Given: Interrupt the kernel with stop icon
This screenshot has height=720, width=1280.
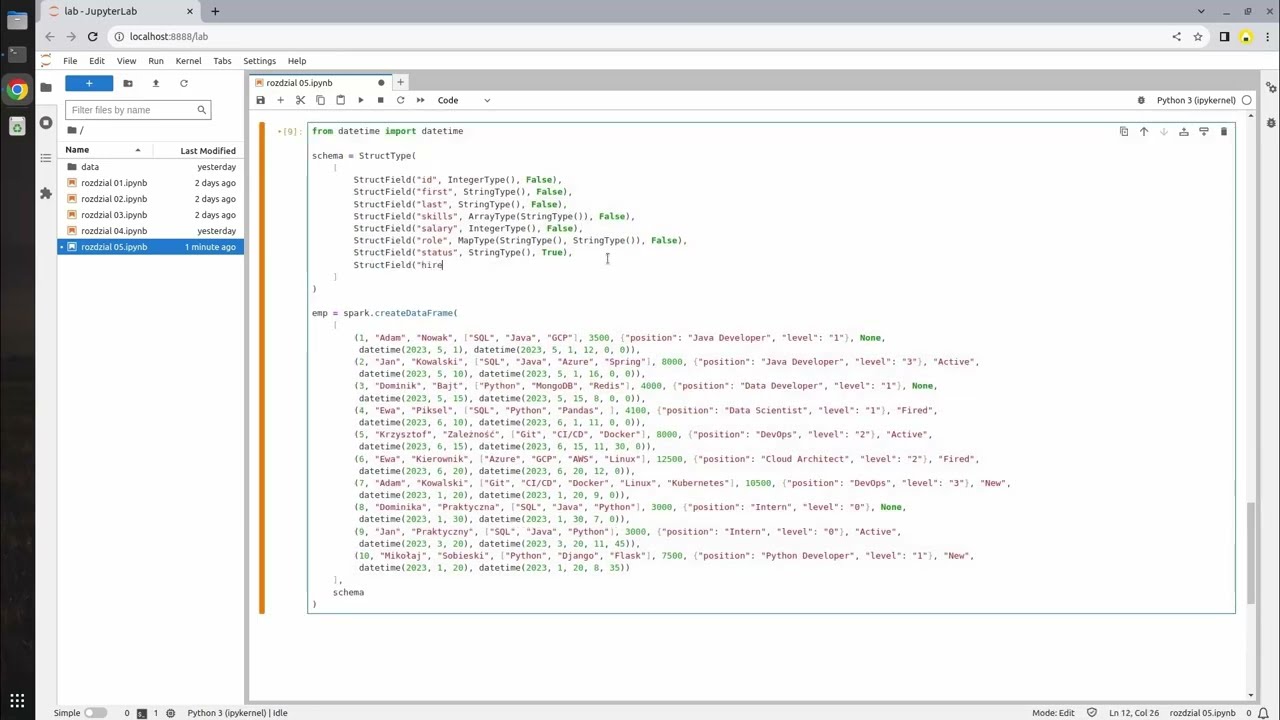Looking at the screenshot, I should (380, 100).
